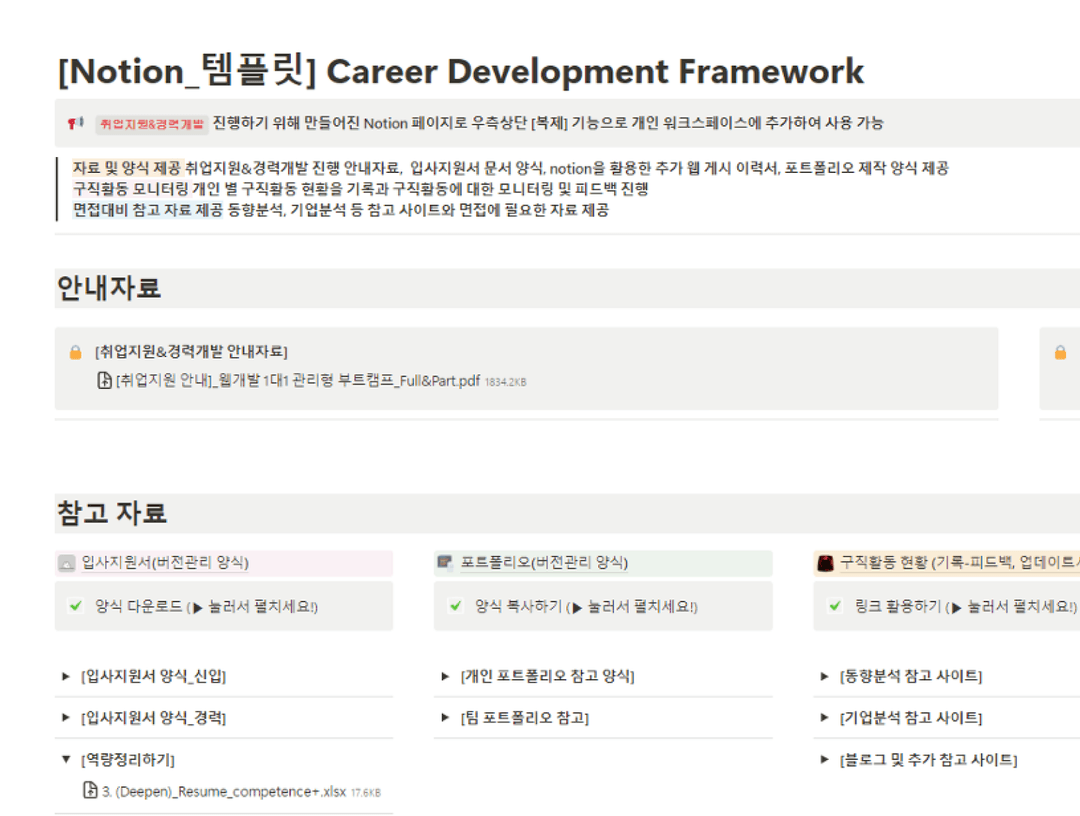The height and width of the screenshot is (816, 1080).
Task: Click the 링크 활용하기 callout text
Action: pos(965,607)
